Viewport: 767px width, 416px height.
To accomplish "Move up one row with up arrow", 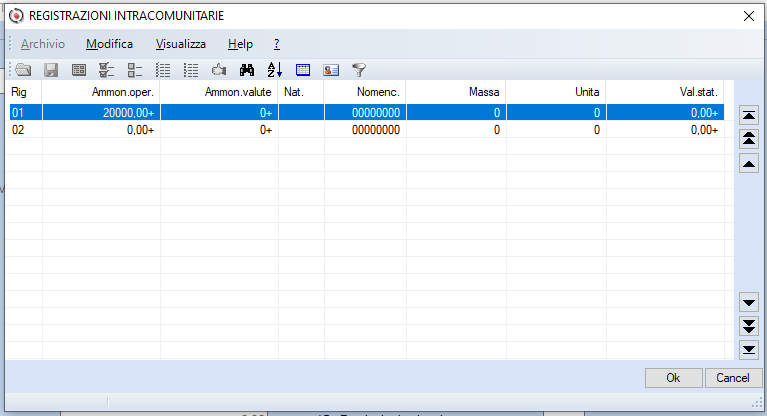I will point(749,163).
